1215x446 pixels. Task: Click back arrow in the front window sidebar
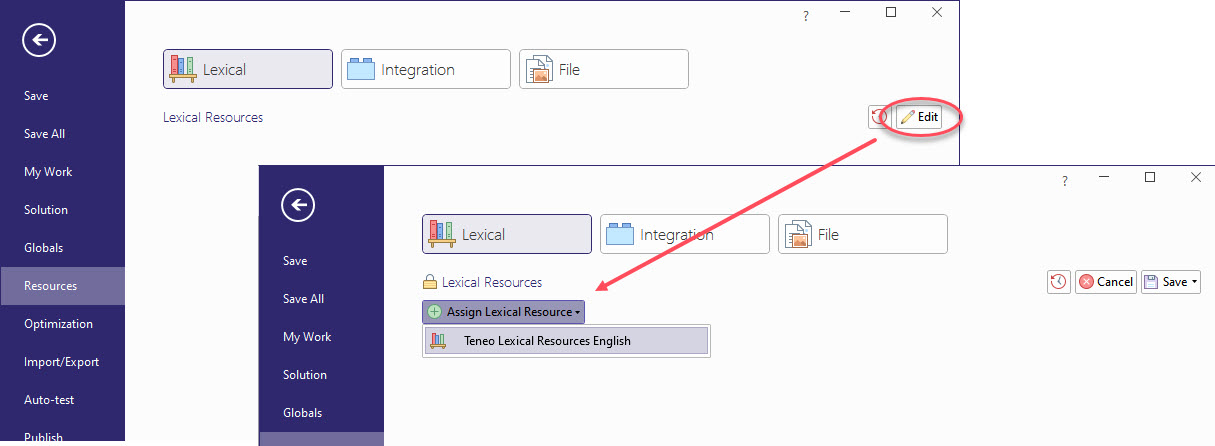[298, 205]
